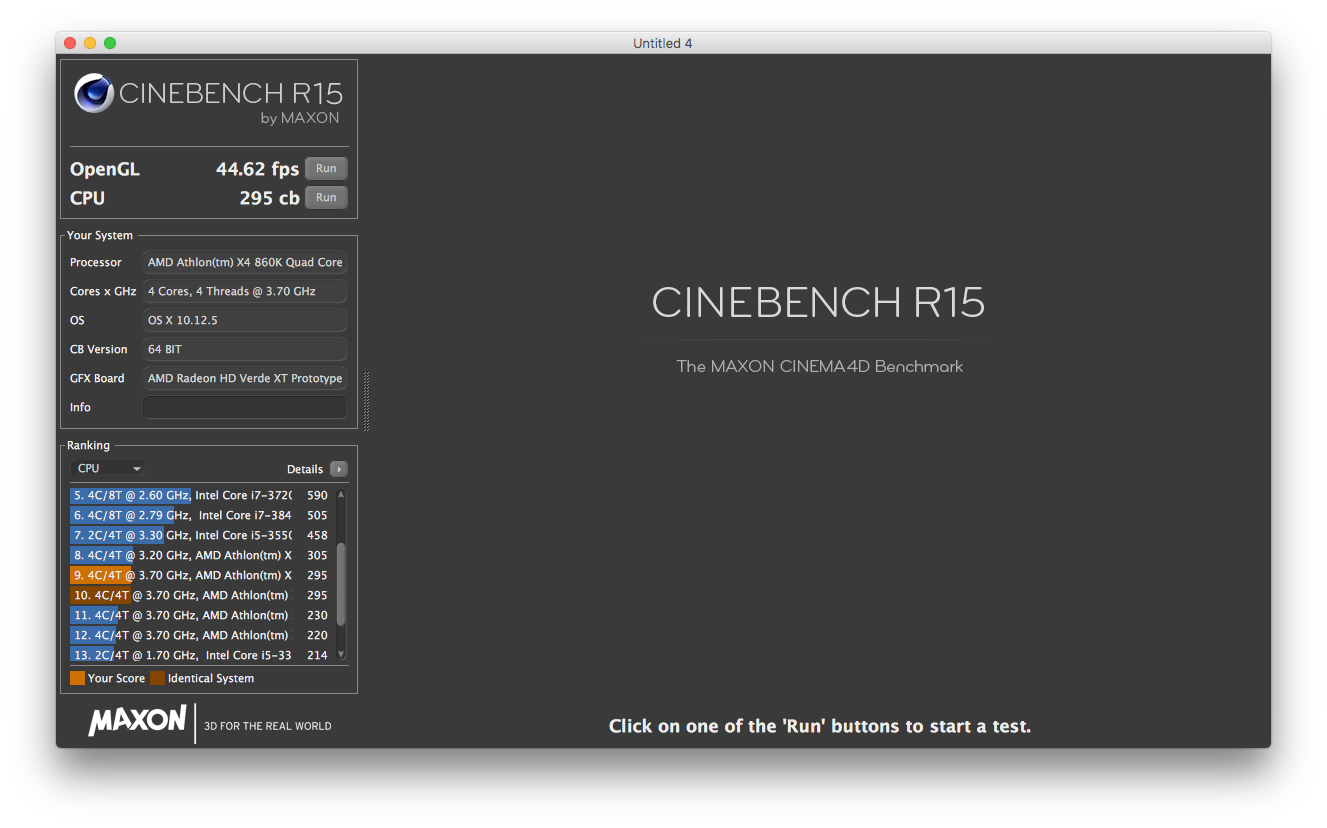Click the GFX Board field showing AMD Radeon HD
1327x828 pixels.
pyautogui.click(x=245, y=378)
